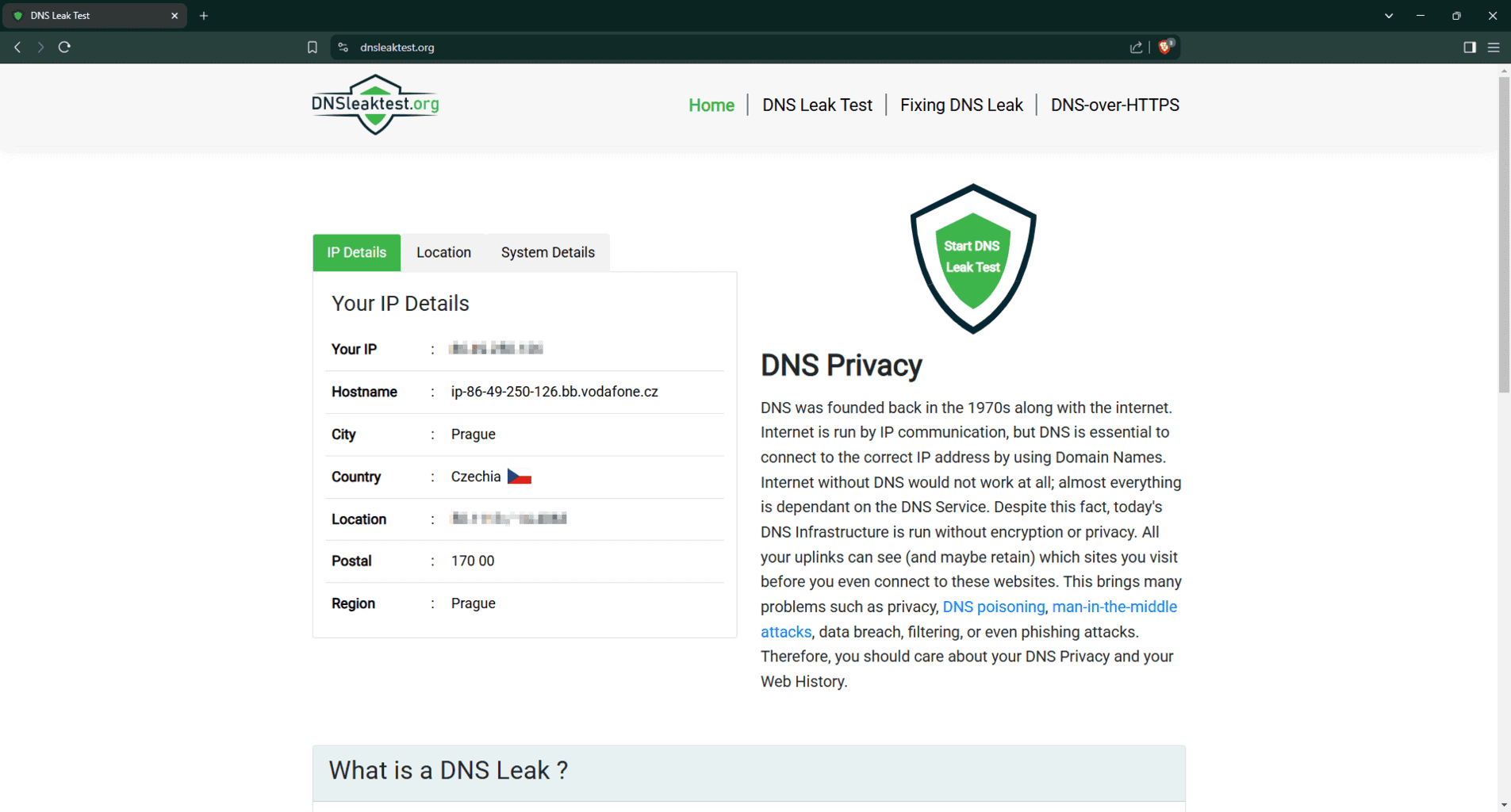Click the DNSleaktest.org logo
The height and width of the screenshot is (812, 1511).
point(375,105)
